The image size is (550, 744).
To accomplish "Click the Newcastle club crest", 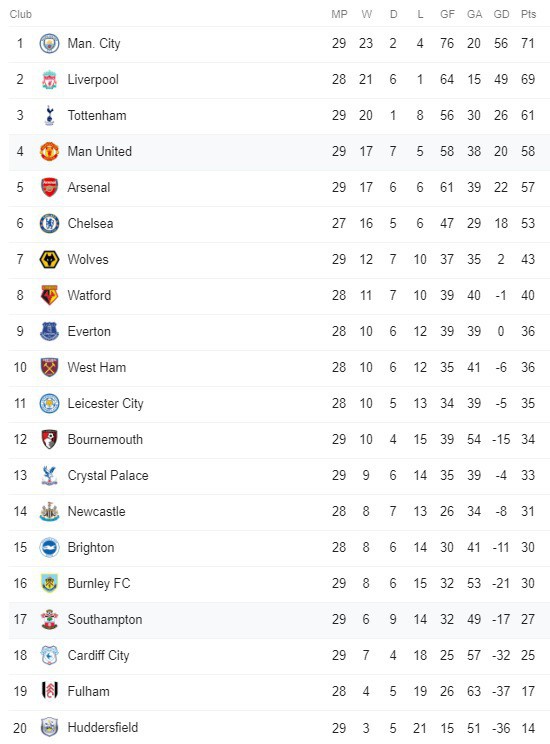I will [49, 512].
